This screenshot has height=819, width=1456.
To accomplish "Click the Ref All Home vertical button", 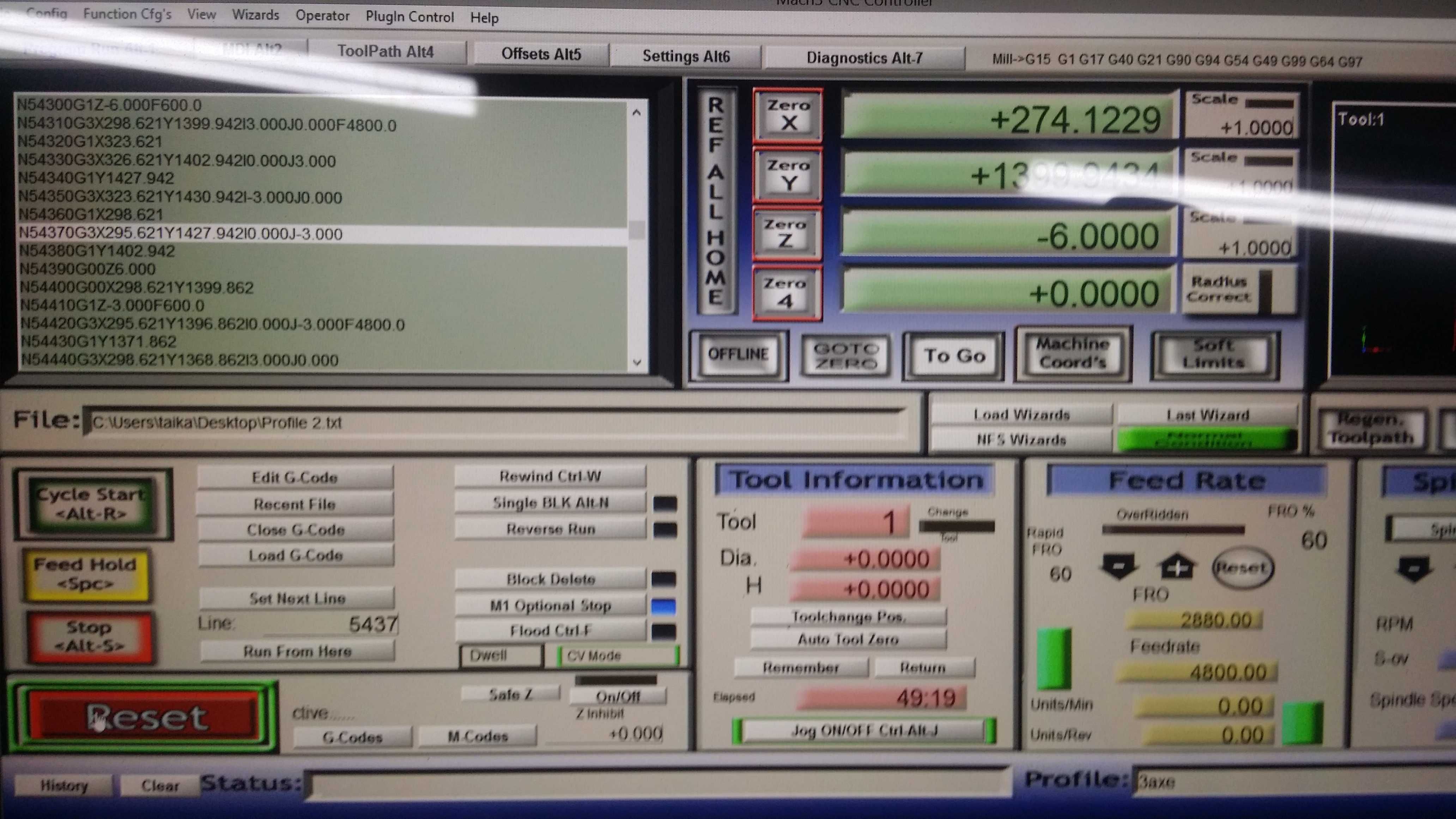I will coord(716,201).
